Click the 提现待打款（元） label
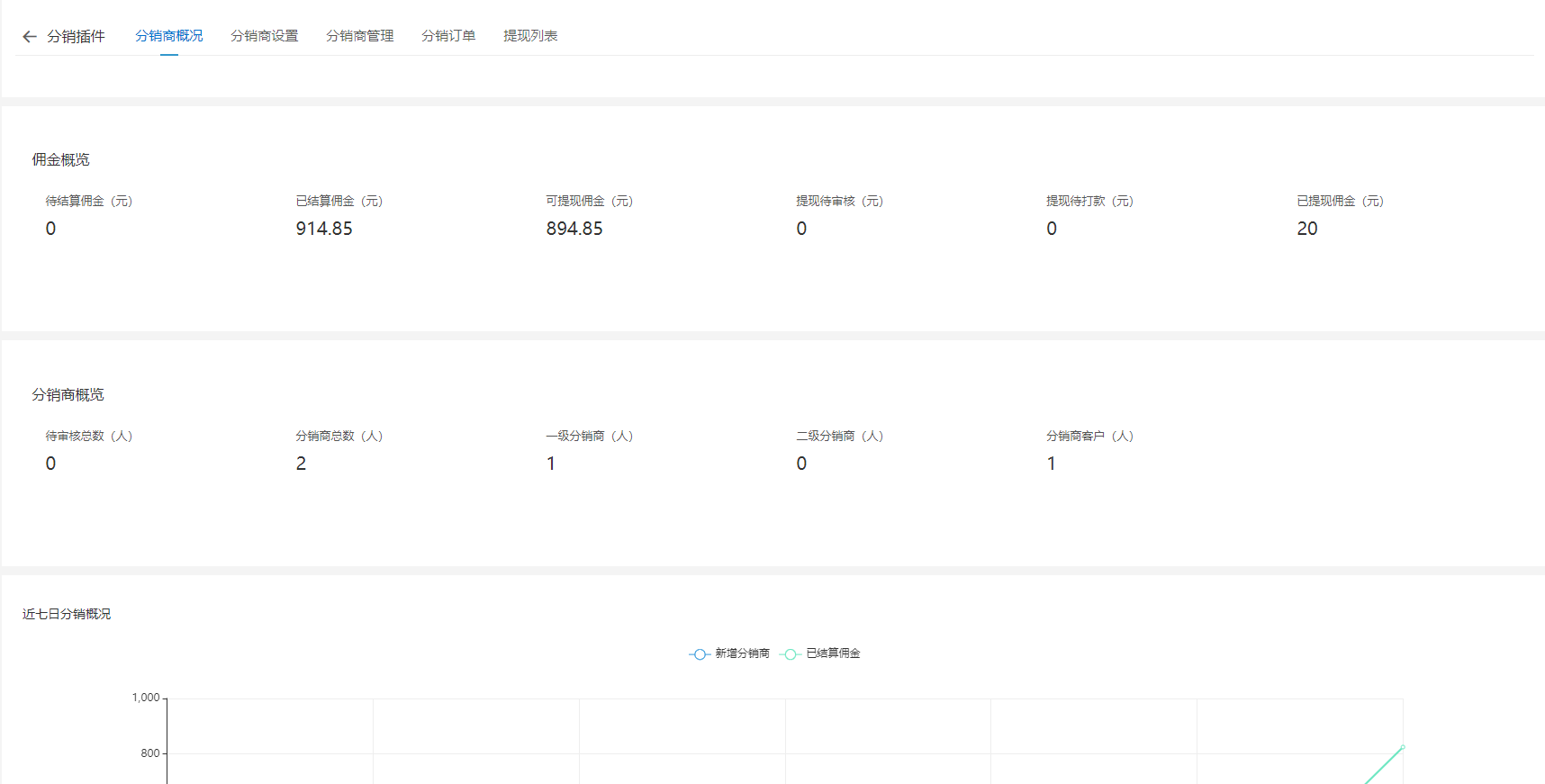The width and height of the screenshot is (1545, 784). coord(1090,201)
